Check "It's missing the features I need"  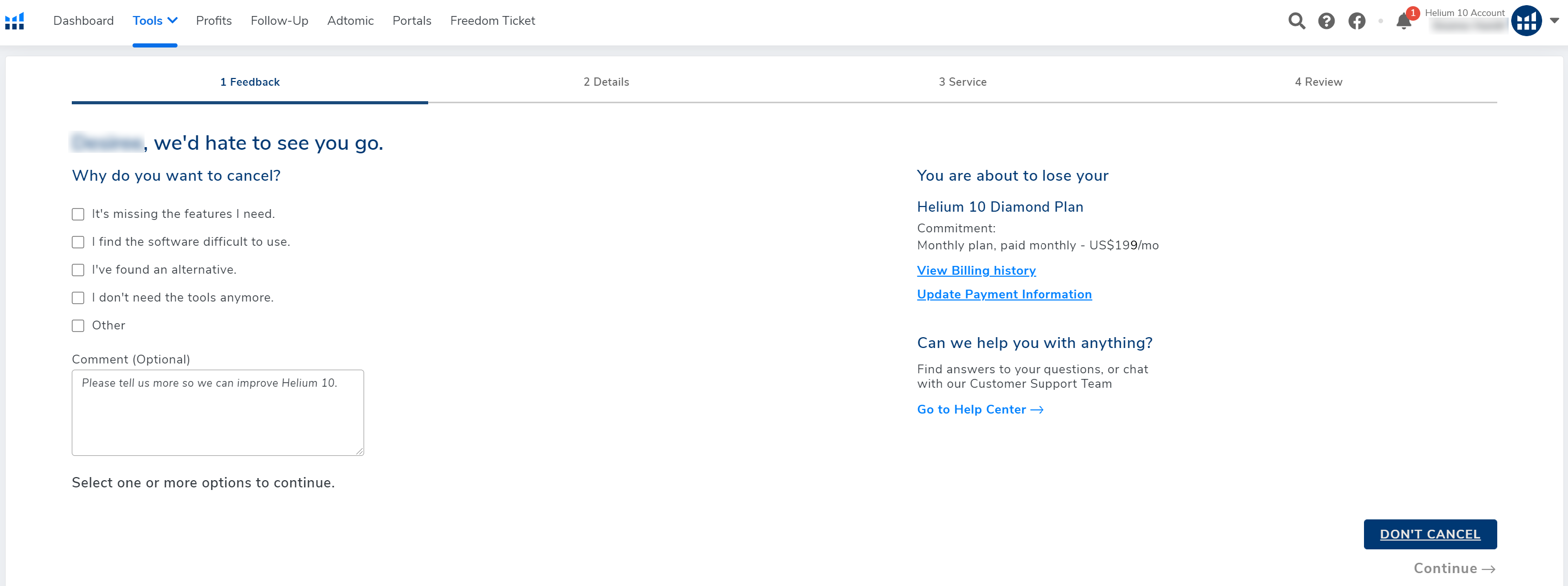(78, 214)
